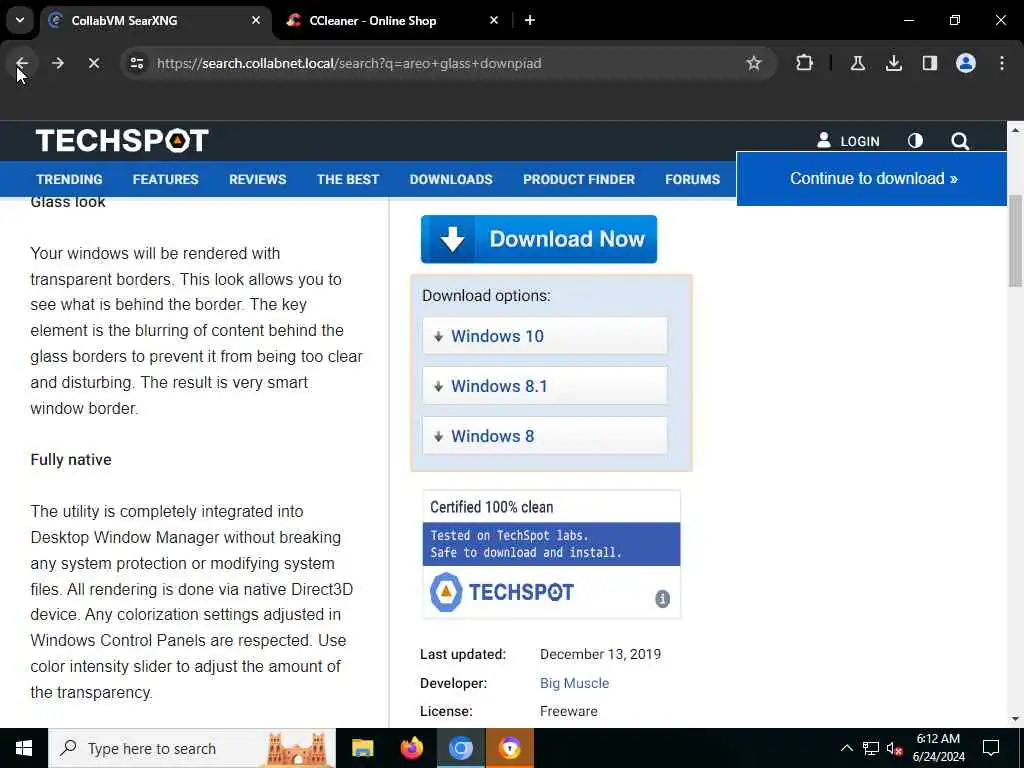The image size is (1024, 768).
Task: Open Chrome Labs flask icon
Action: [857, 63]
